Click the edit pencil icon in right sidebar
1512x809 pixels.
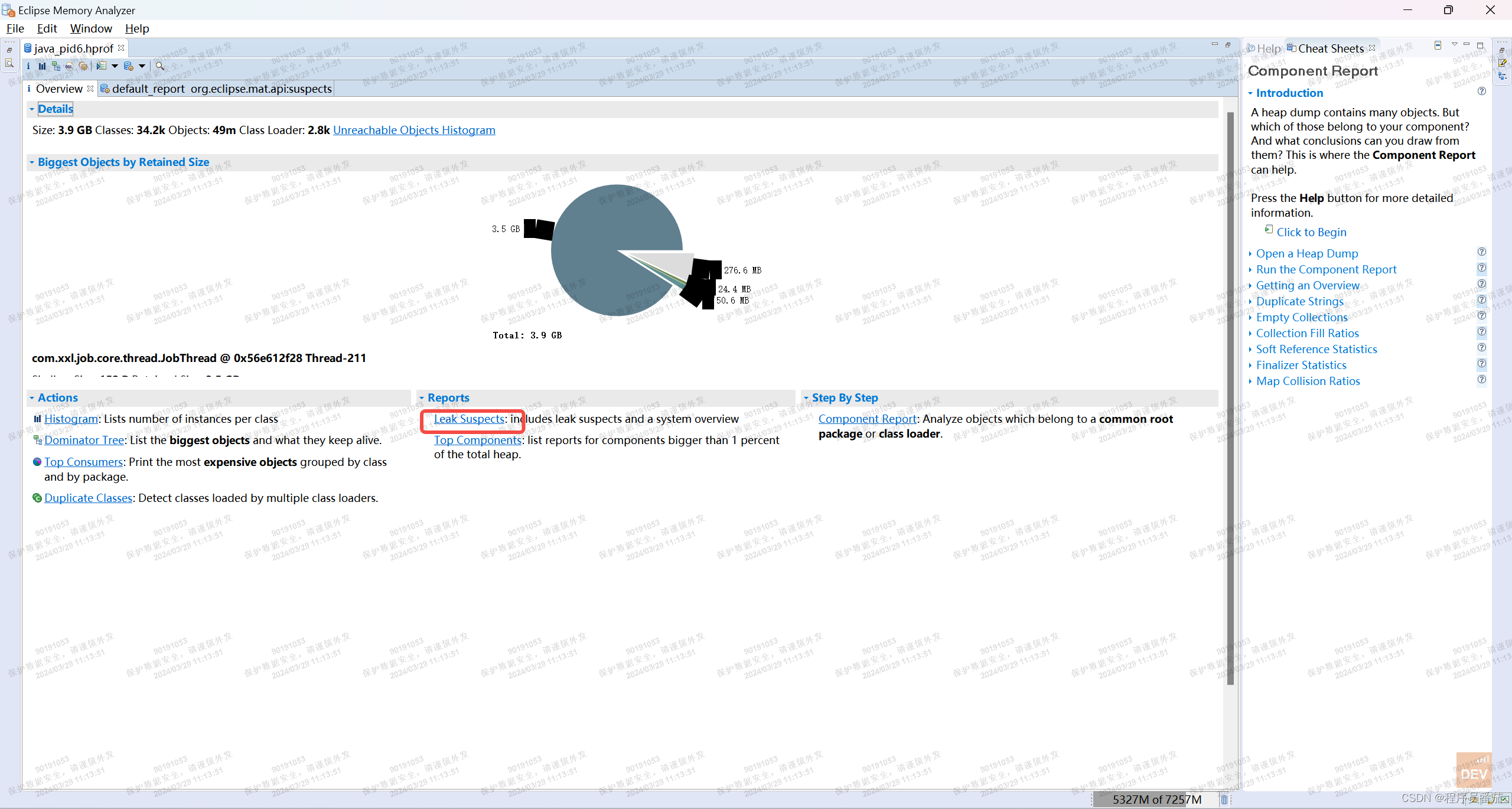pos(1502,63)
